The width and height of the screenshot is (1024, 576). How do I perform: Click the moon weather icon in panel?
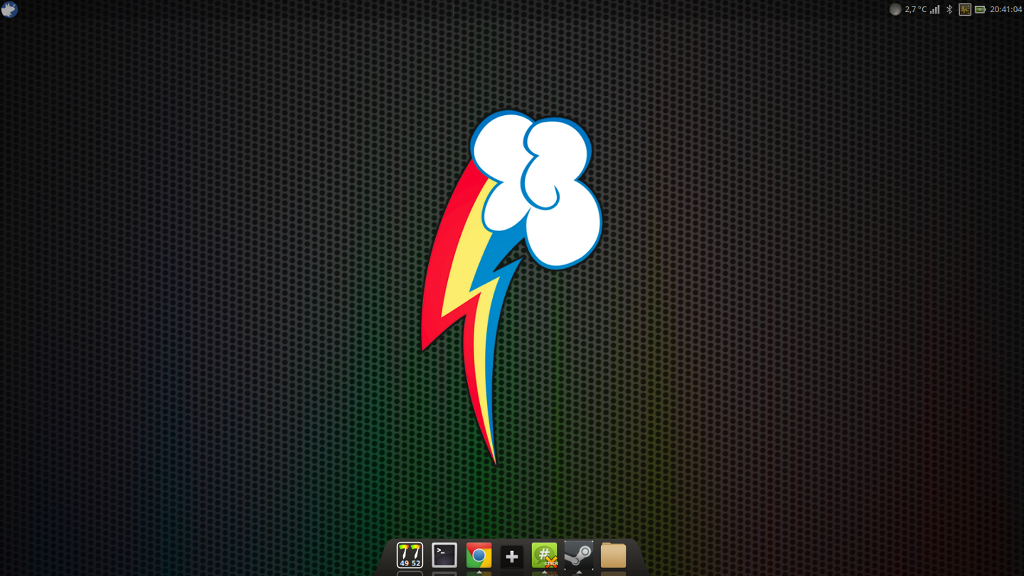[x=895, y=9]
